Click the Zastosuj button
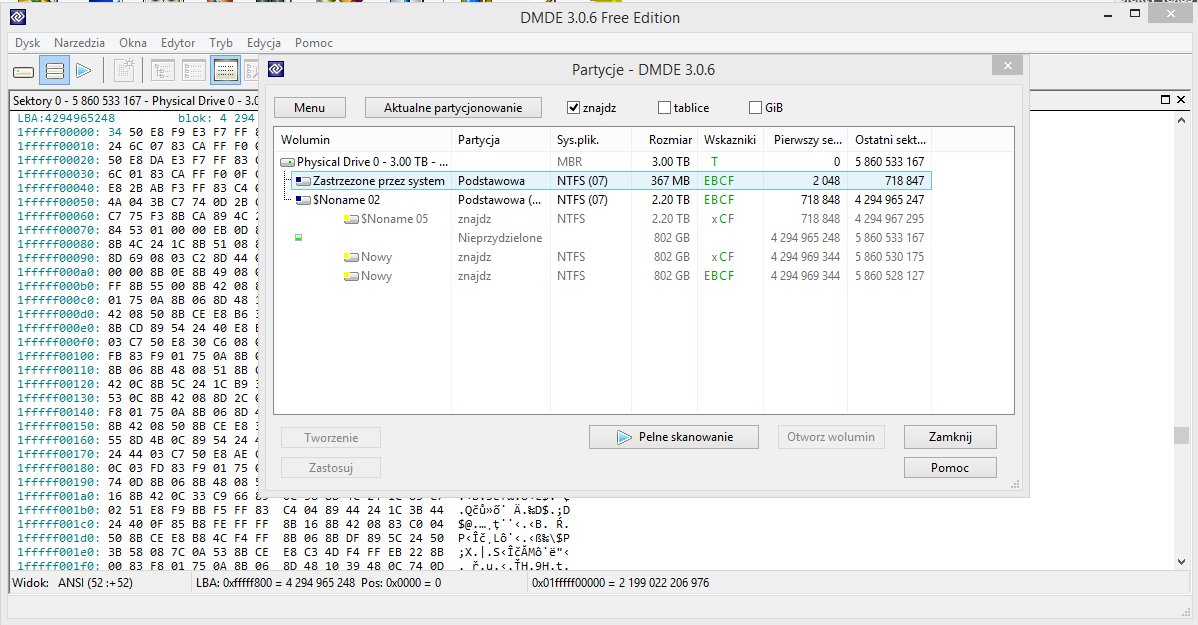 click(x=331, y=468)
